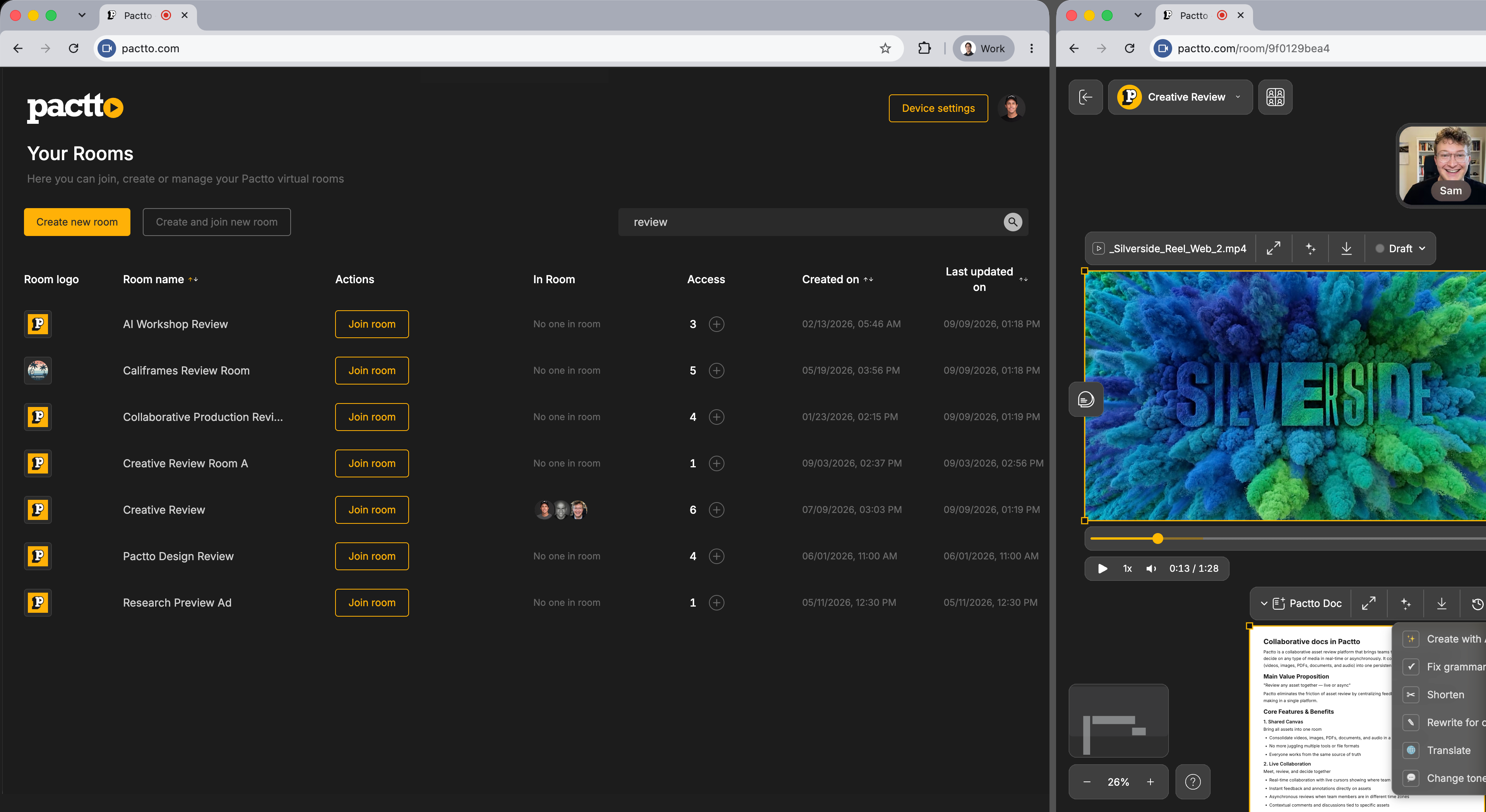Click the canvas minimap thumbnail
The width and height of the screenshot is (1486, 812).
pos(1118,720)
